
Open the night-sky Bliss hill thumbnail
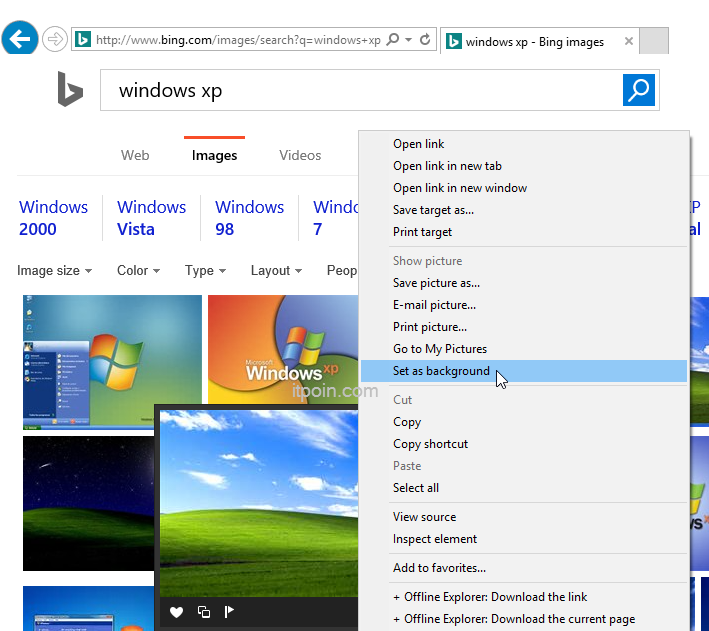(x=88, y=503)
